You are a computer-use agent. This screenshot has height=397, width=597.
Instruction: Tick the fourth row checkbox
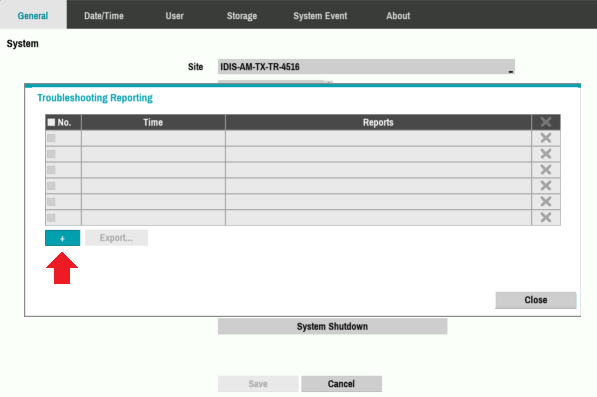[x=51, y=186]
